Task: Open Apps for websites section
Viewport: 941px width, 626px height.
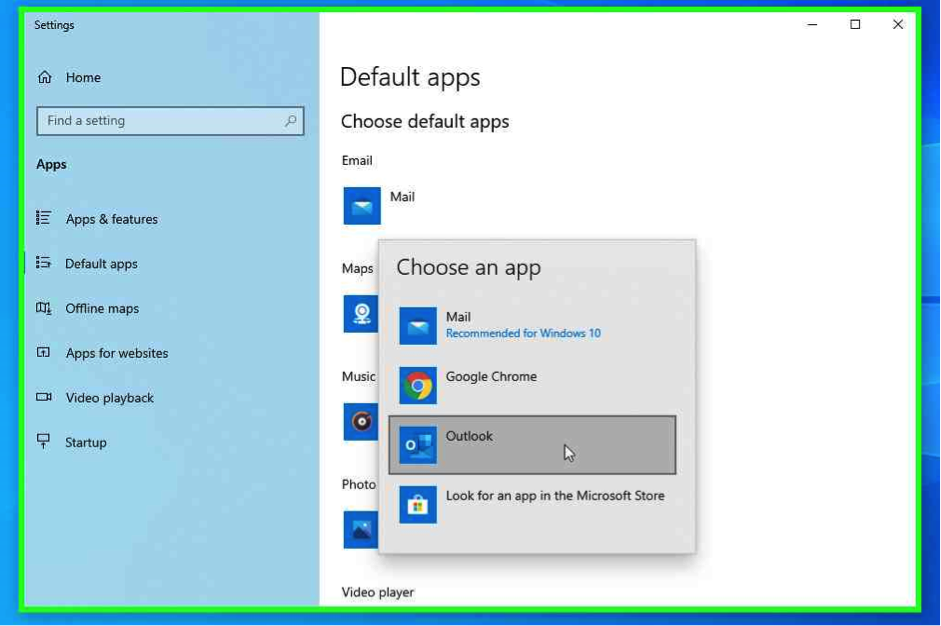Action: pyautogui.click(x=116, y=353)
